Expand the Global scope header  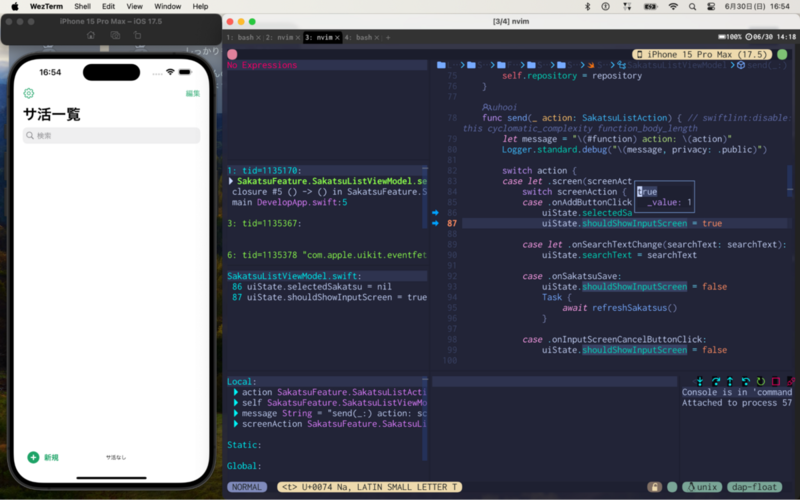click(244, 466)
